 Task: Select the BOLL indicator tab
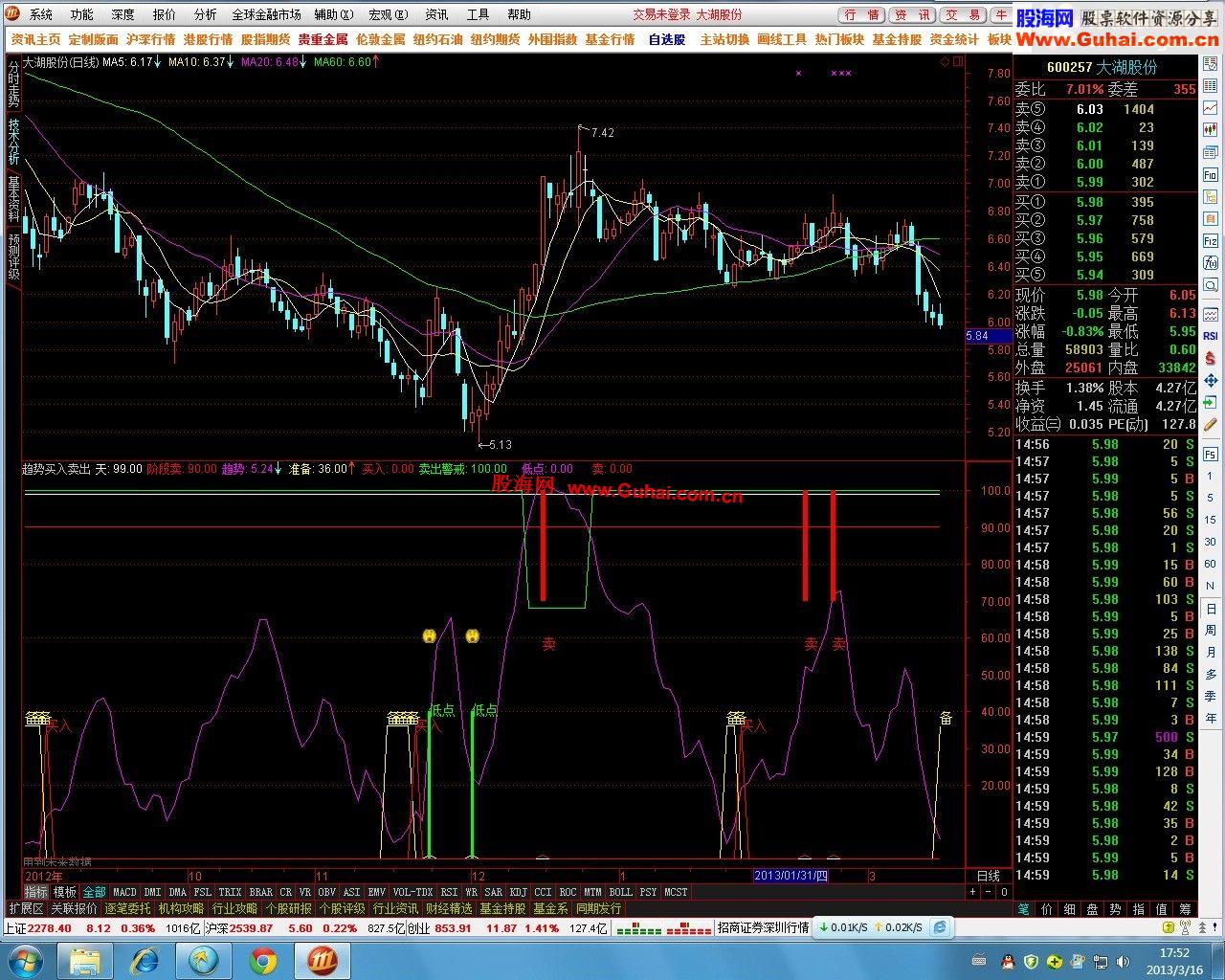(620, 892)
